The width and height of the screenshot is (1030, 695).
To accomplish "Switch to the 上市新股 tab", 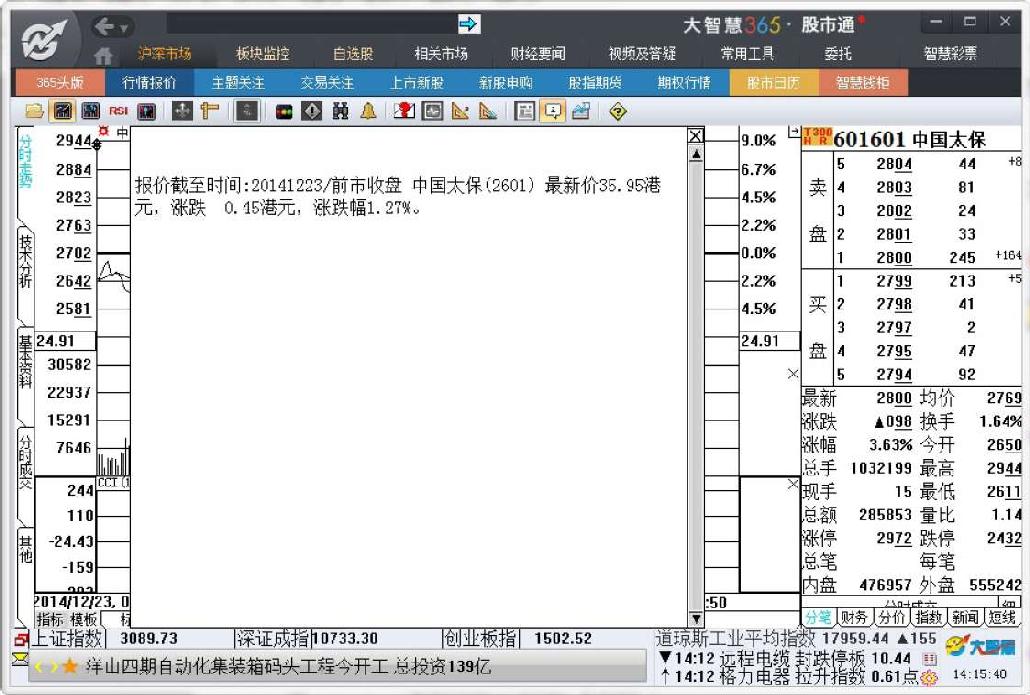I will pos(416,83).
